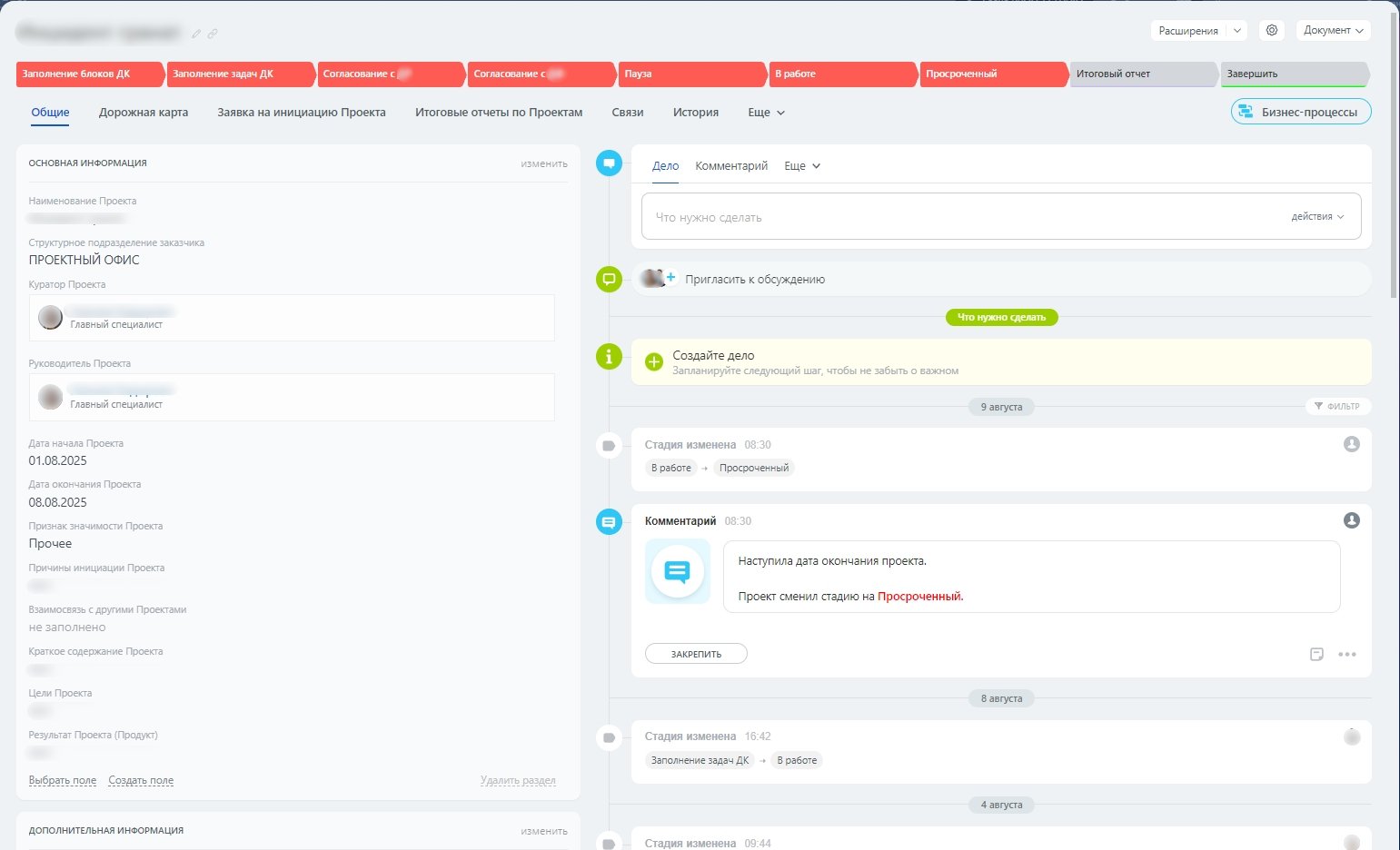Image resolution: width=1400 pixels, height=850 pixels.
Task: Click the Выбрать поле link
Action: coord(63,780)
